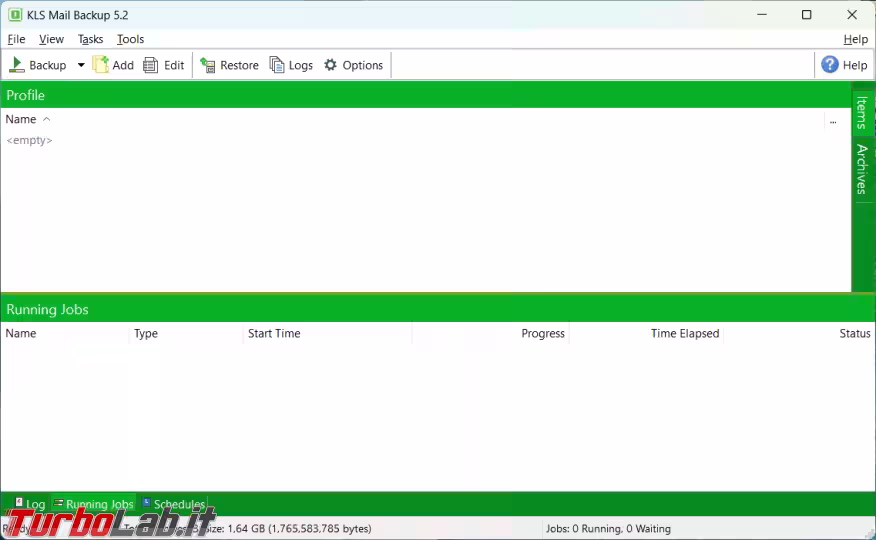Edit the selected profile

164,65
